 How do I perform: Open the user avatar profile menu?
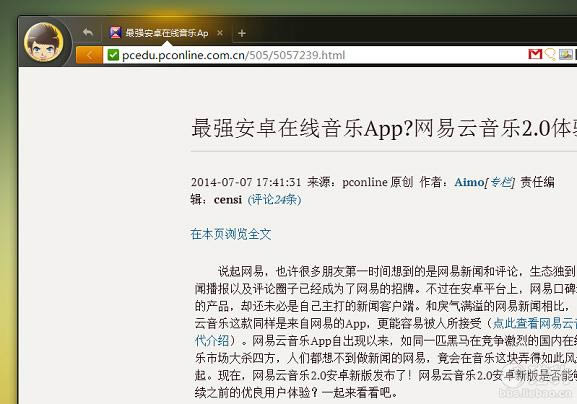pyautogui.click(x=43, y=42)
